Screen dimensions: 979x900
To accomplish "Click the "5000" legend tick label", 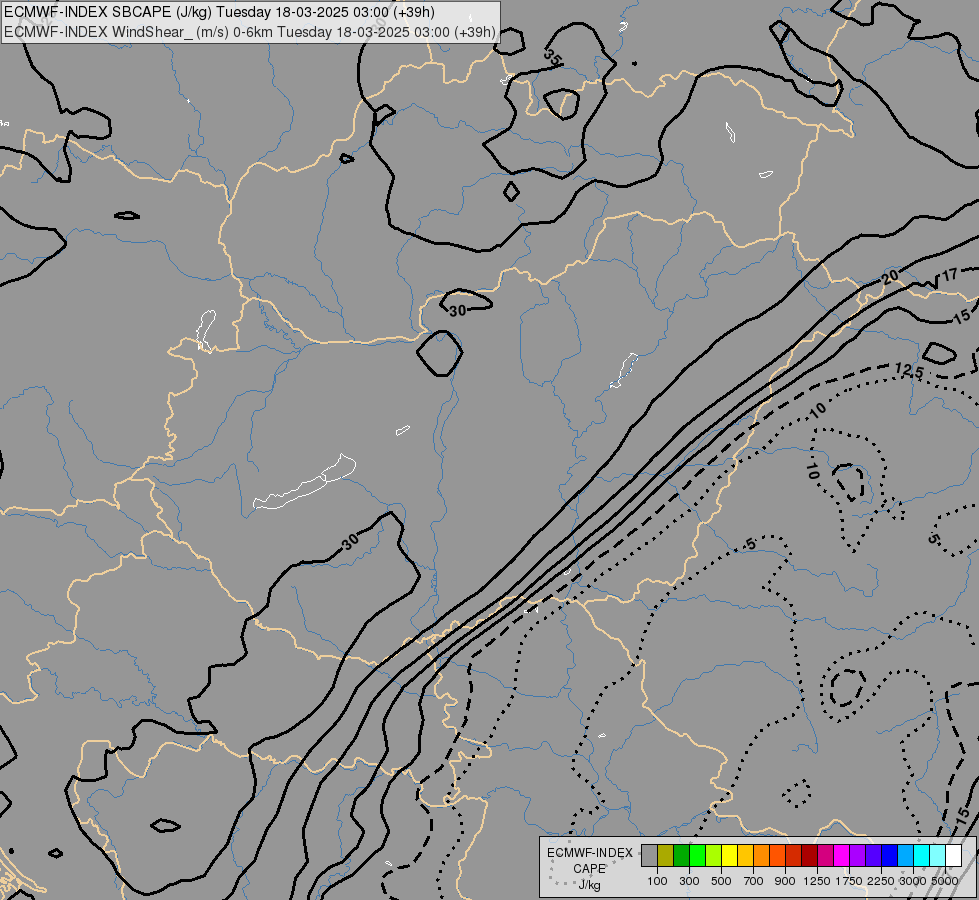I will [945, 881].
